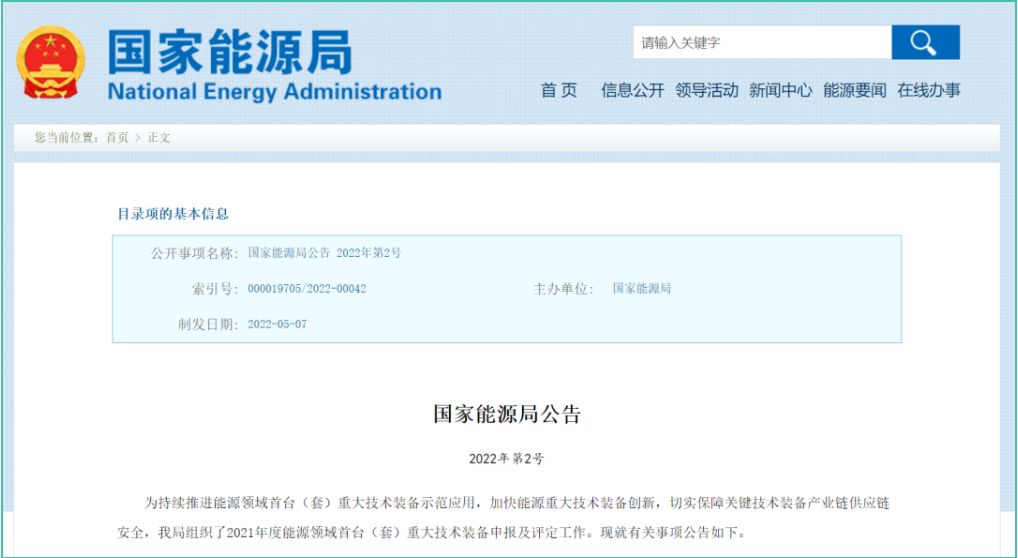This screenshot has width=1018, height=558.
Task: Click the magnifier search button
Action: 925,43
